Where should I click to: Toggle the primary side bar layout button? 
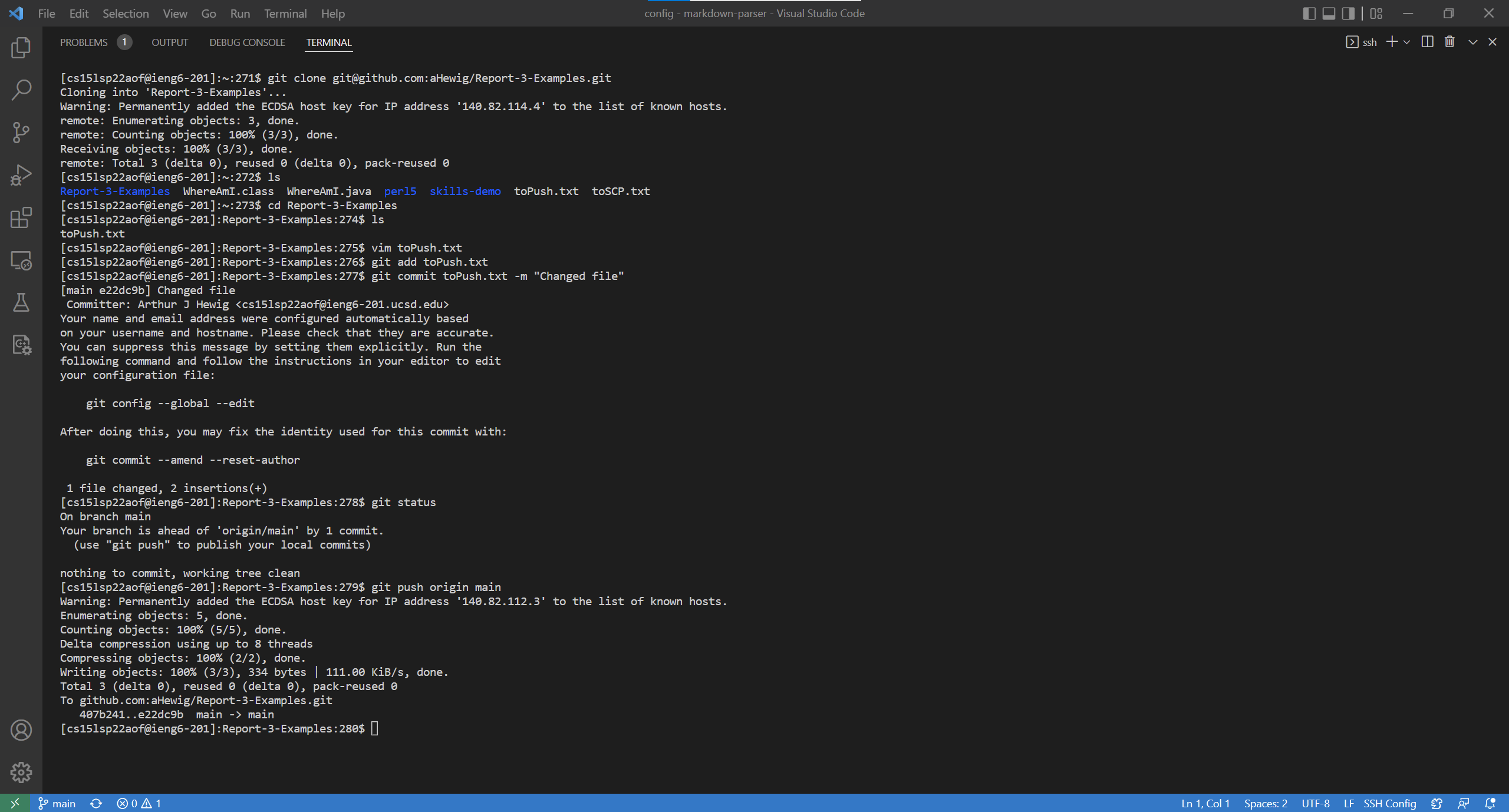1309,14
